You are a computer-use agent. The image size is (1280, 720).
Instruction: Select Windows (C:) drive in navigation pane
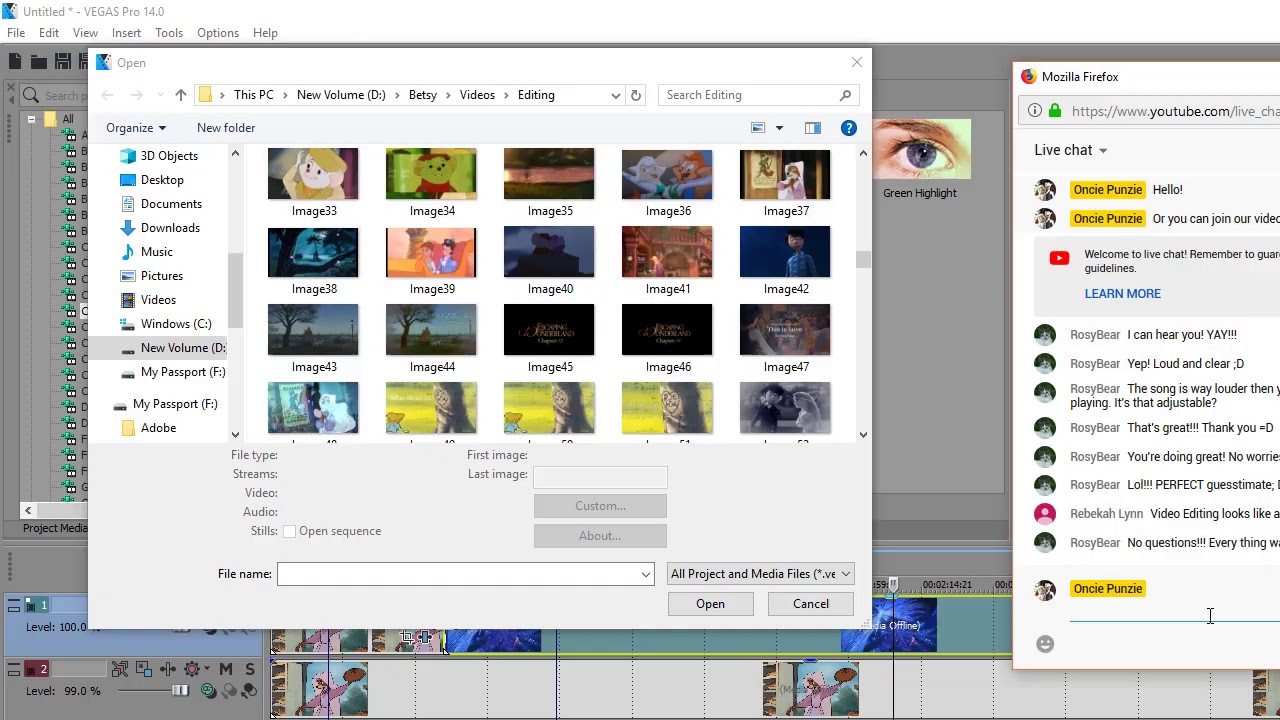pyautogui.click(x=176, y=324)
